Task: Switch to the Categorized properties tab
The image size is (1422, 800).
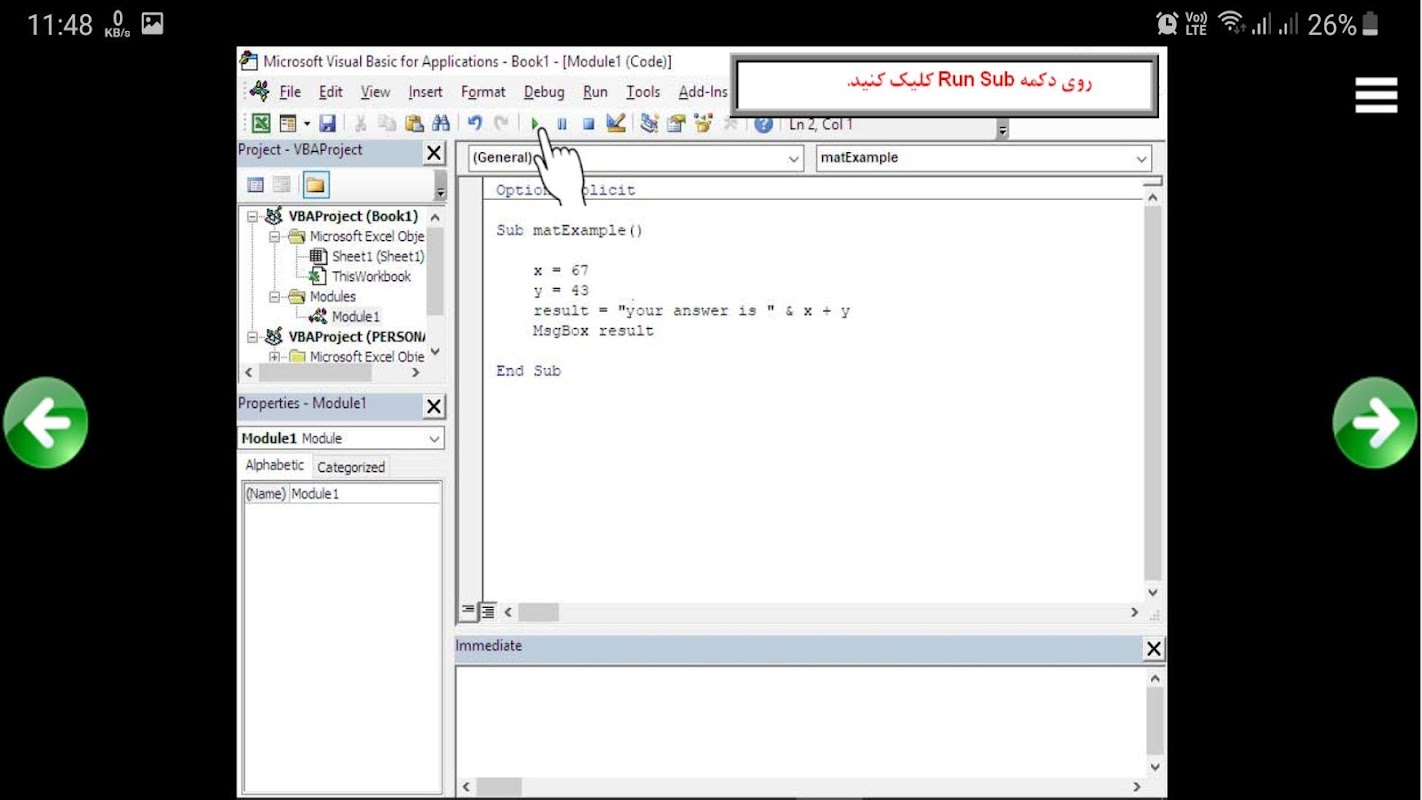Action: (351, 467)
